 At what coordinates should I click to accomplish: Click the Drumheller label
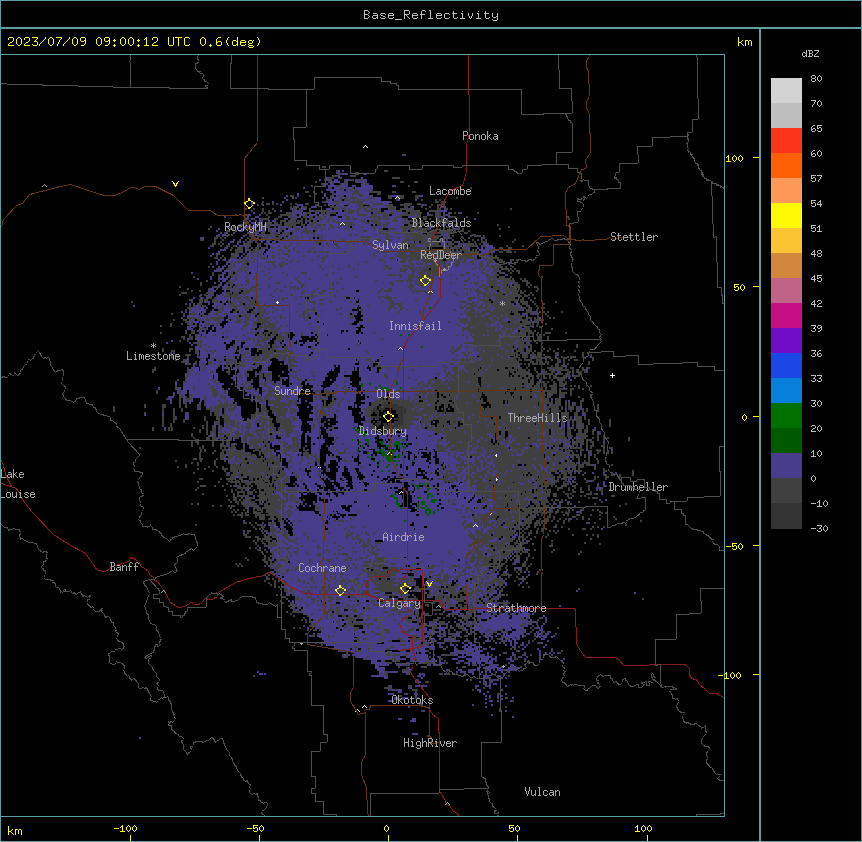click(x=638, y=487)
